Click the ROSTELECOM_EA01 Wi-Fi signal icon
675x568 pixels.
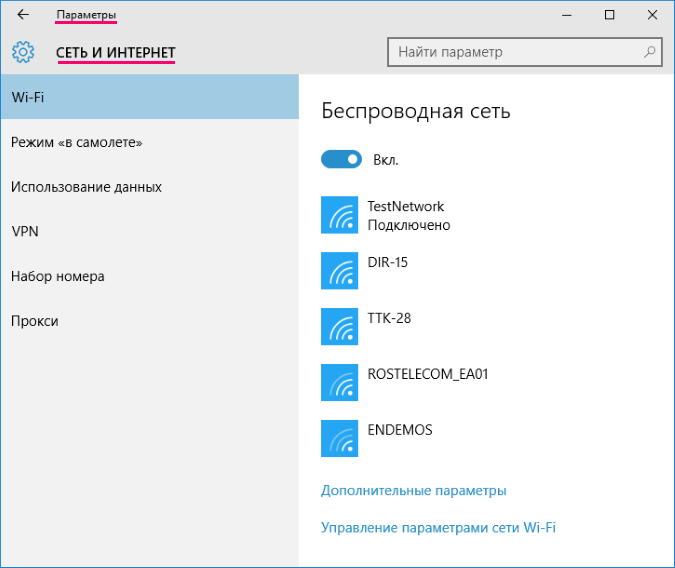tap(340, 383)
